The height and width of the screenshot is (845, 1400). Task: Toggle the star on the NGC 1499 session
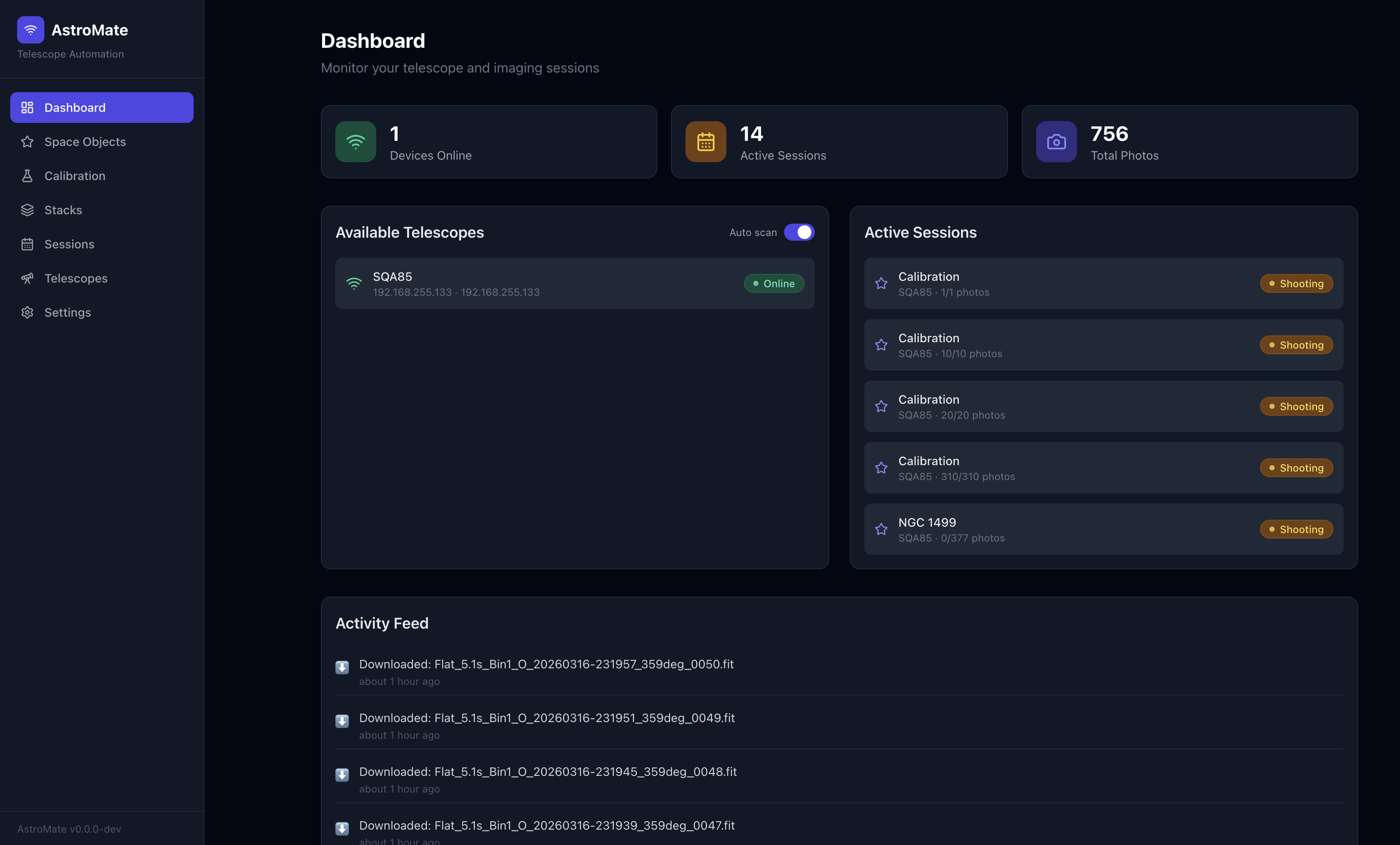881,529
